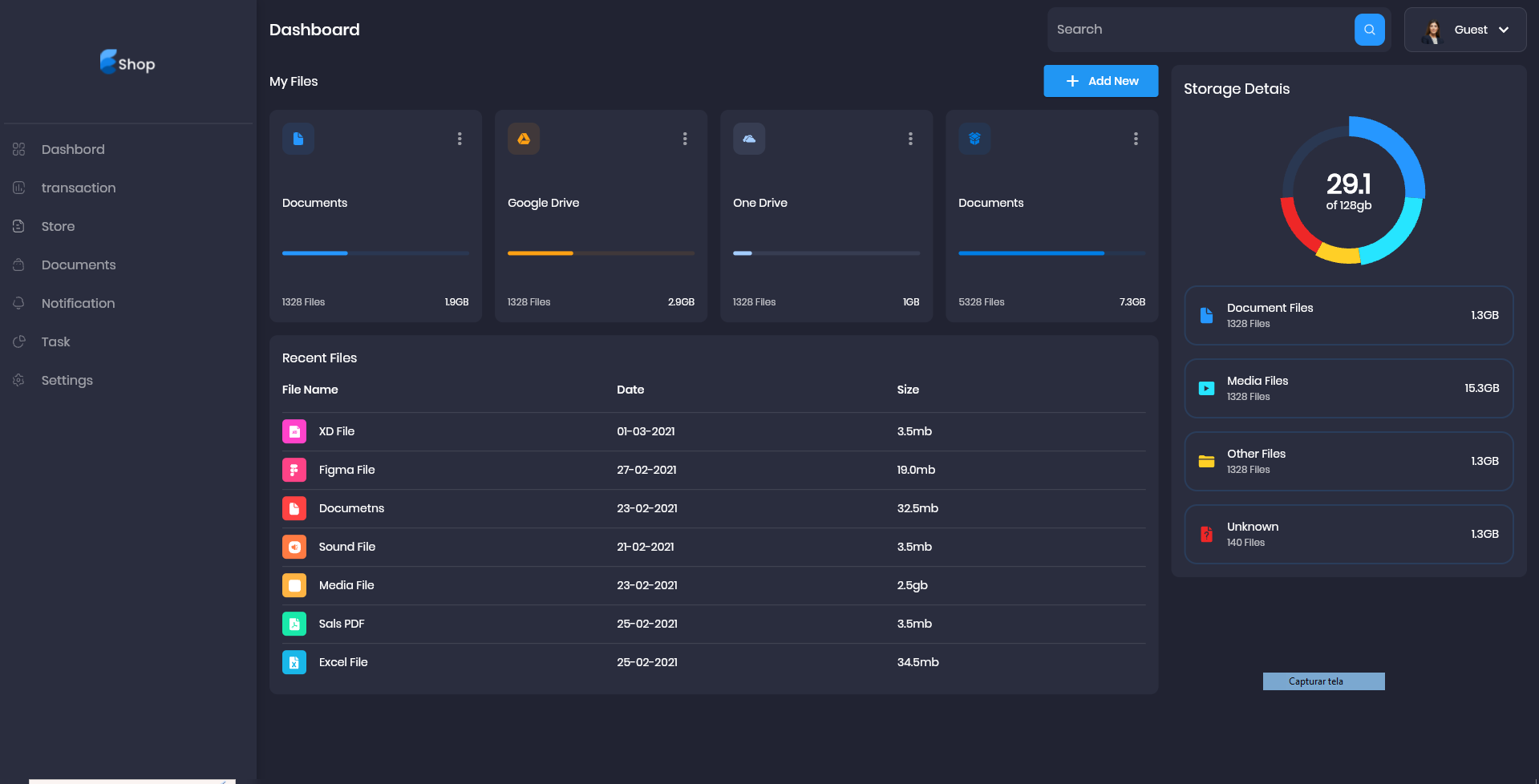Open the Google Drive icon
Viewport: 1539px width, 784px height.
(x=523, y=138)
